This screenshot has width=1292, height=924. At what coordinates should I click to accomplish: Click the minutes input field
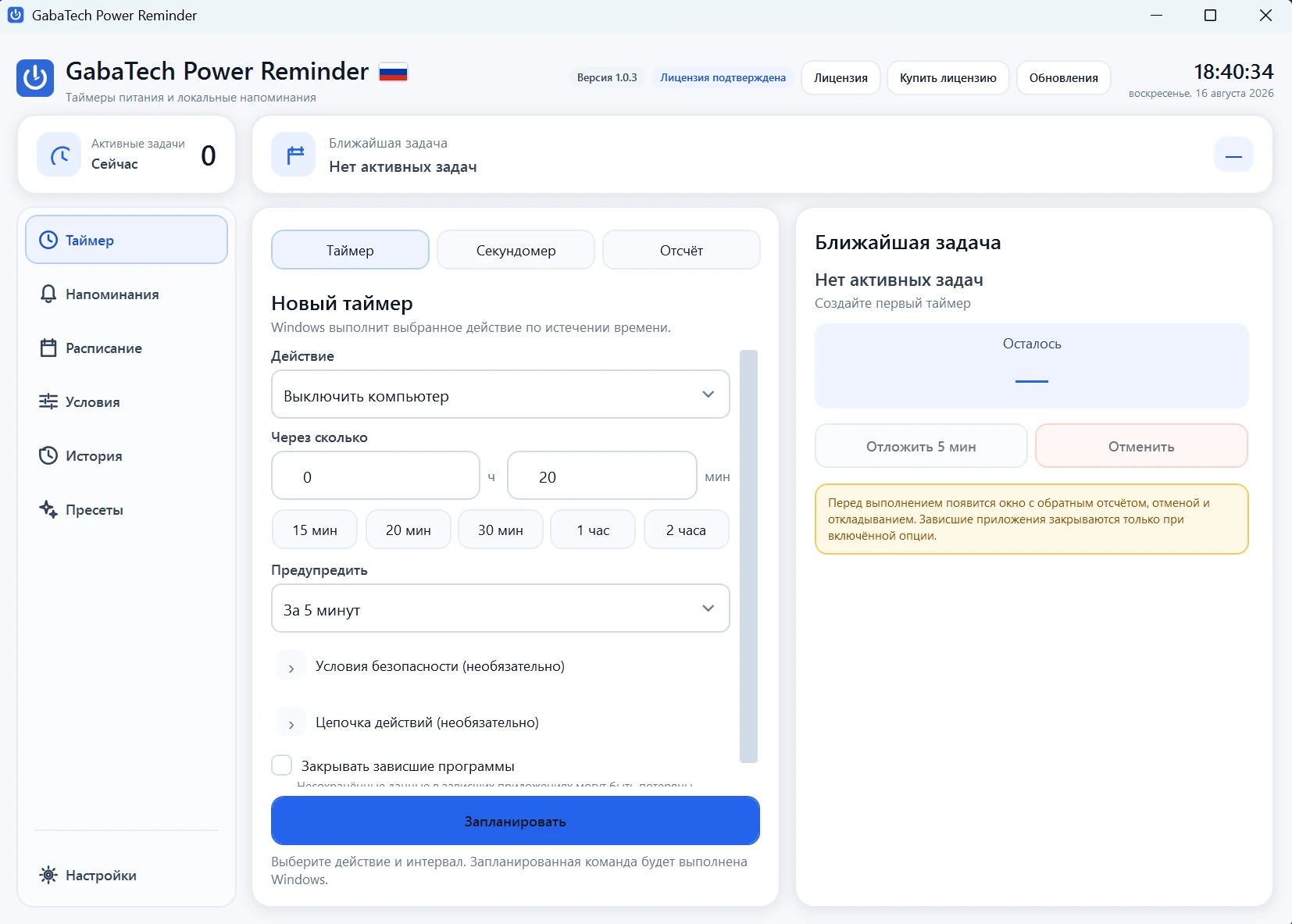coord(602,476)
